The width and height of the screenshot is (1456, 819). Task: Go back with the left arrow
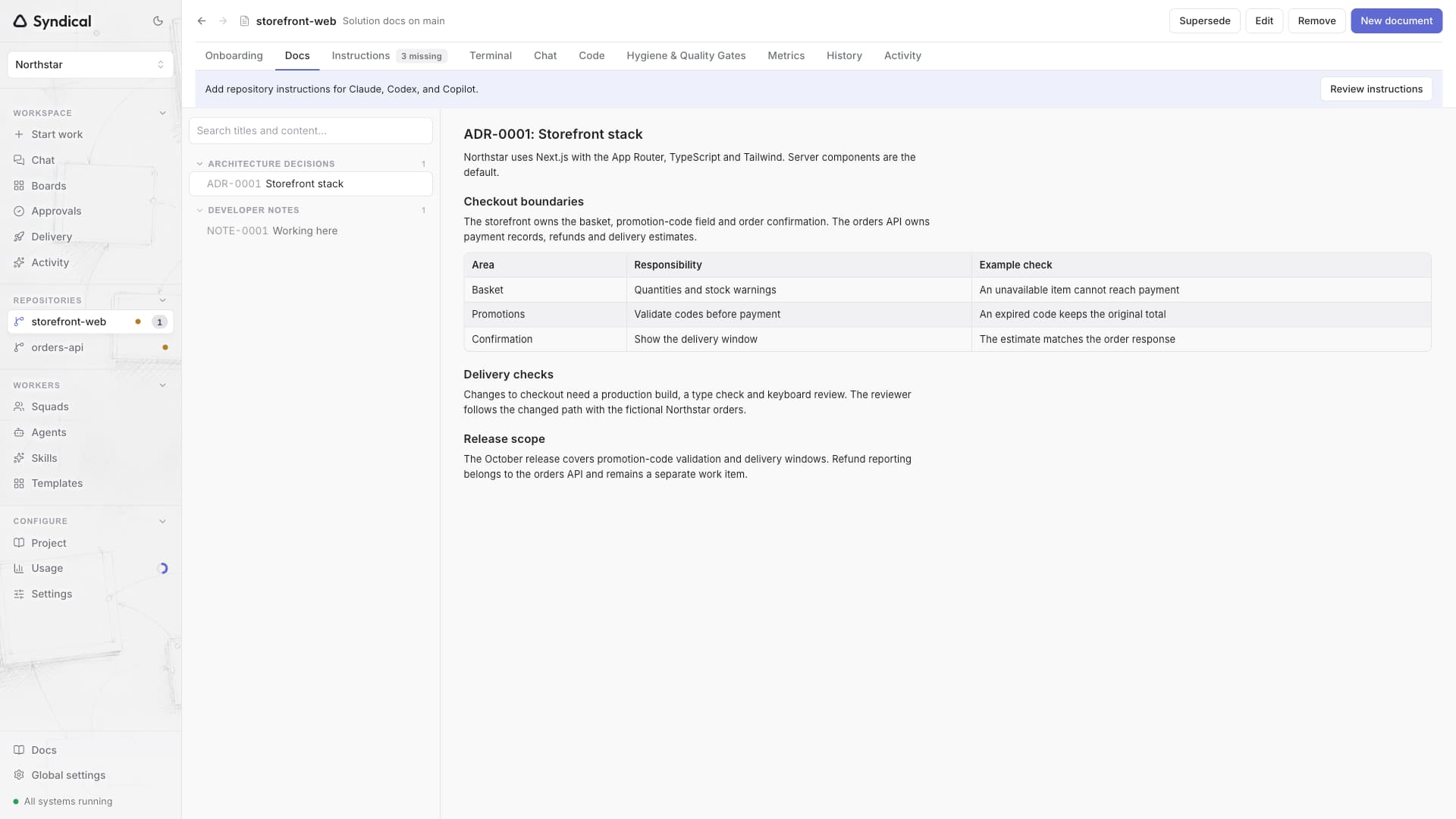(x=202, y=21)
